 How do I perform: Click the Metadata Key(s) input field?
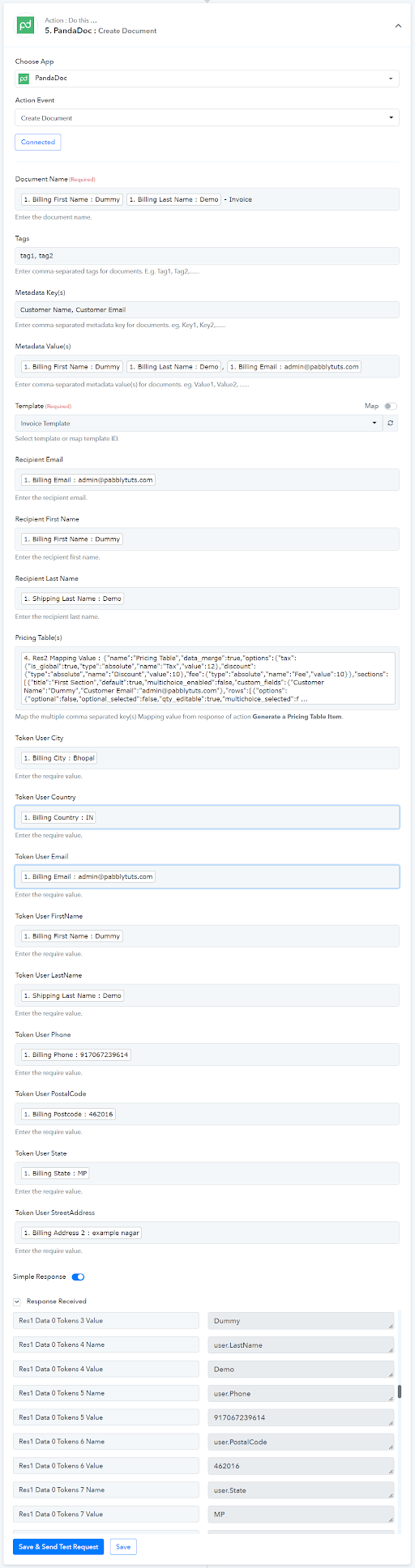(207, 309)
